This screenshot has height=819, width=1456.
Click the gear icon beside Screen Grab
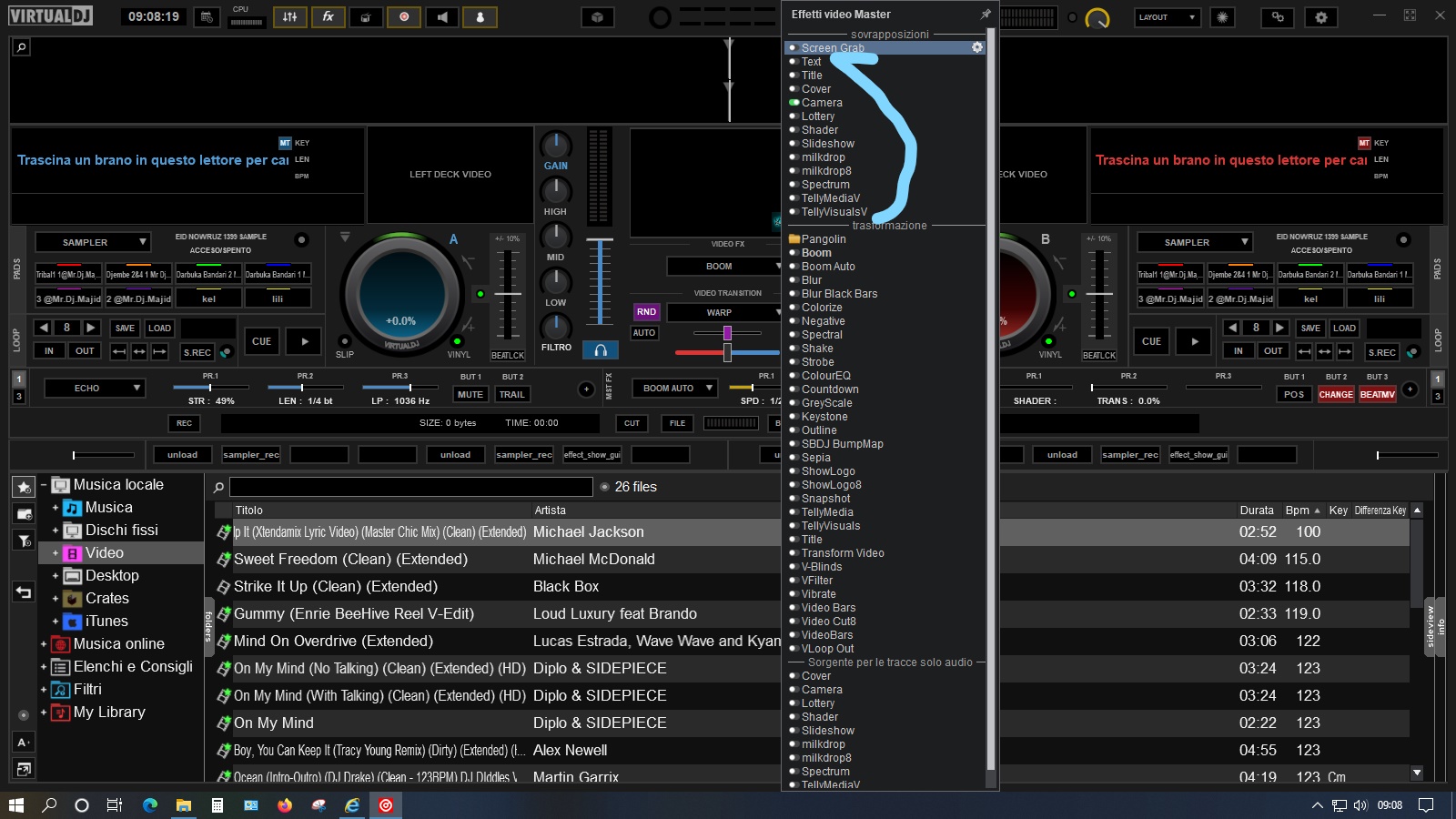tap(977, 47)
